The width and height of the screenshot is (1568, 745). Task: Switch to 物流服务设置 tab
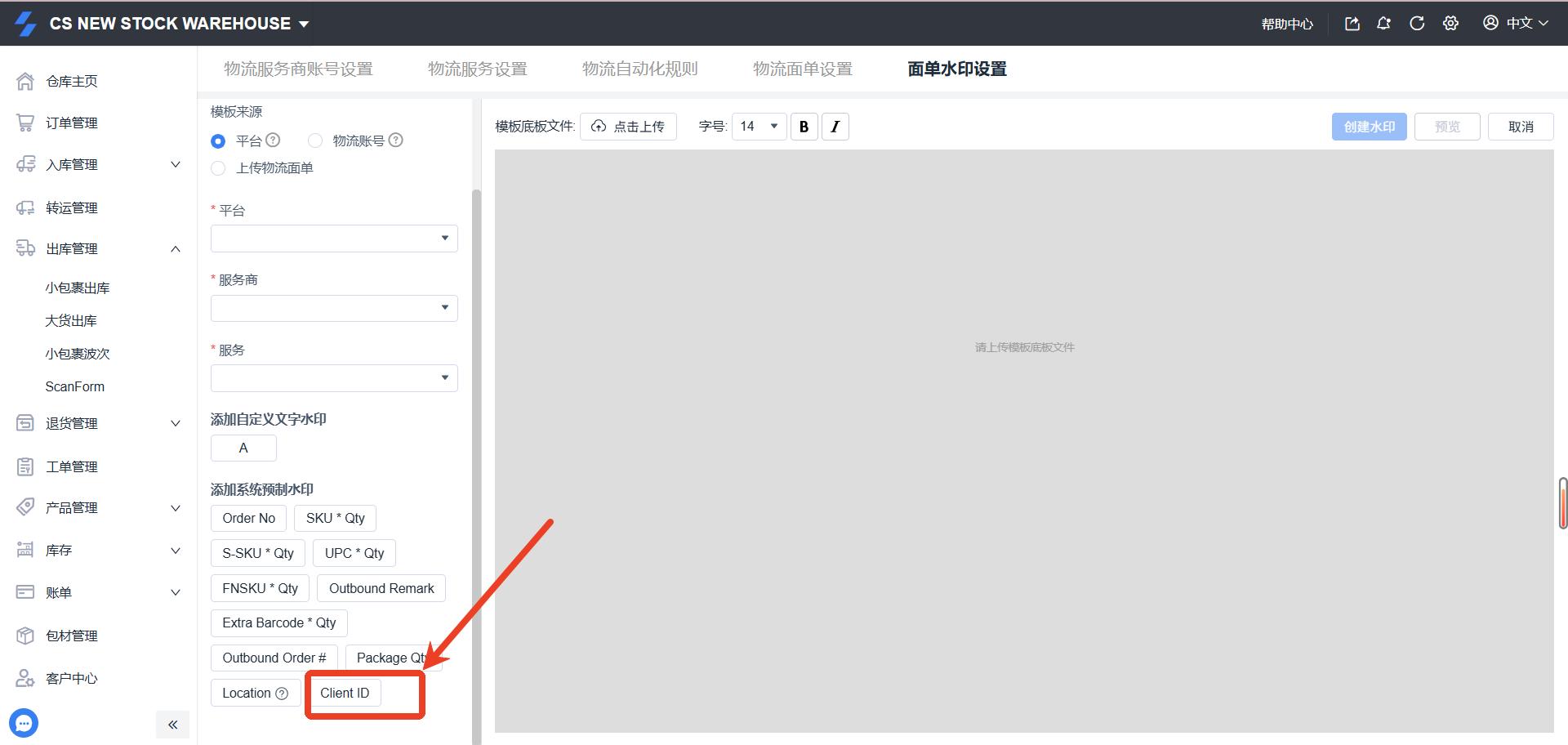pos(477,69)
